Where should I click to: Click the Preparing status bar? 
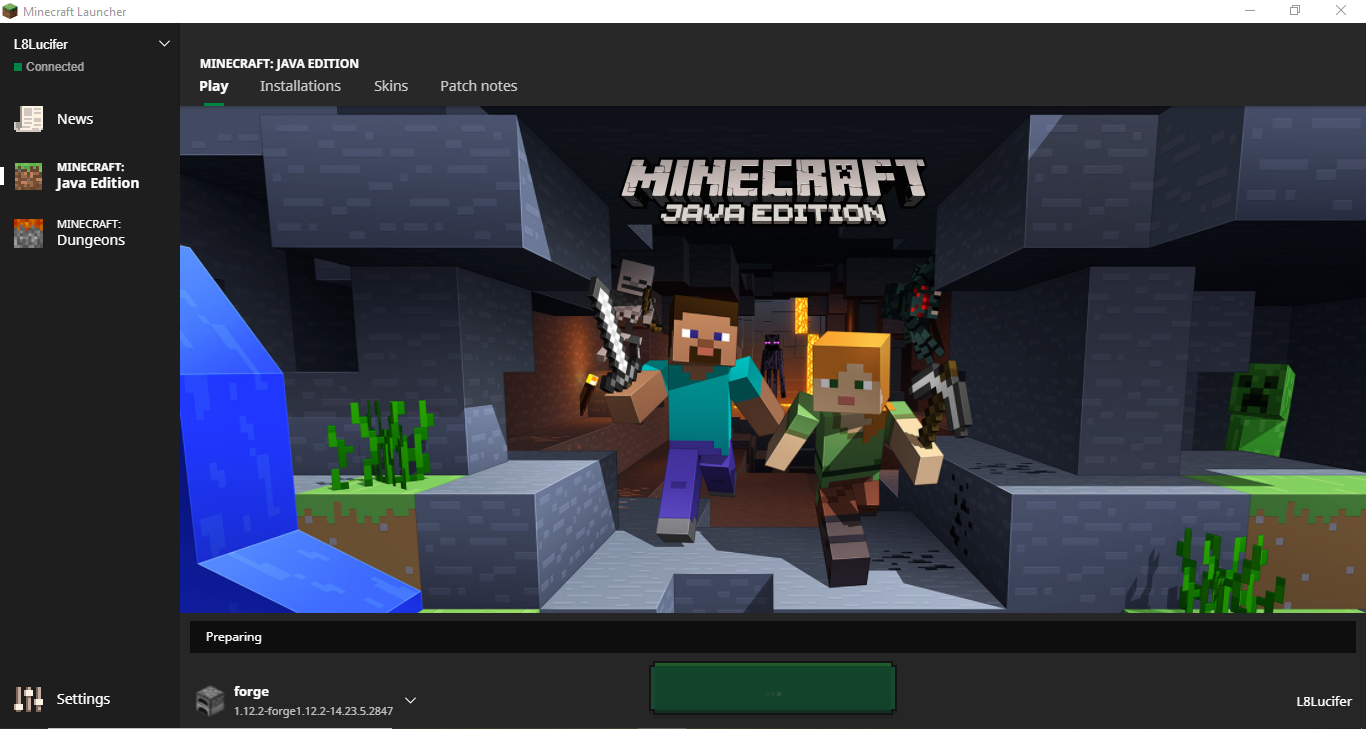pos(773,637)
